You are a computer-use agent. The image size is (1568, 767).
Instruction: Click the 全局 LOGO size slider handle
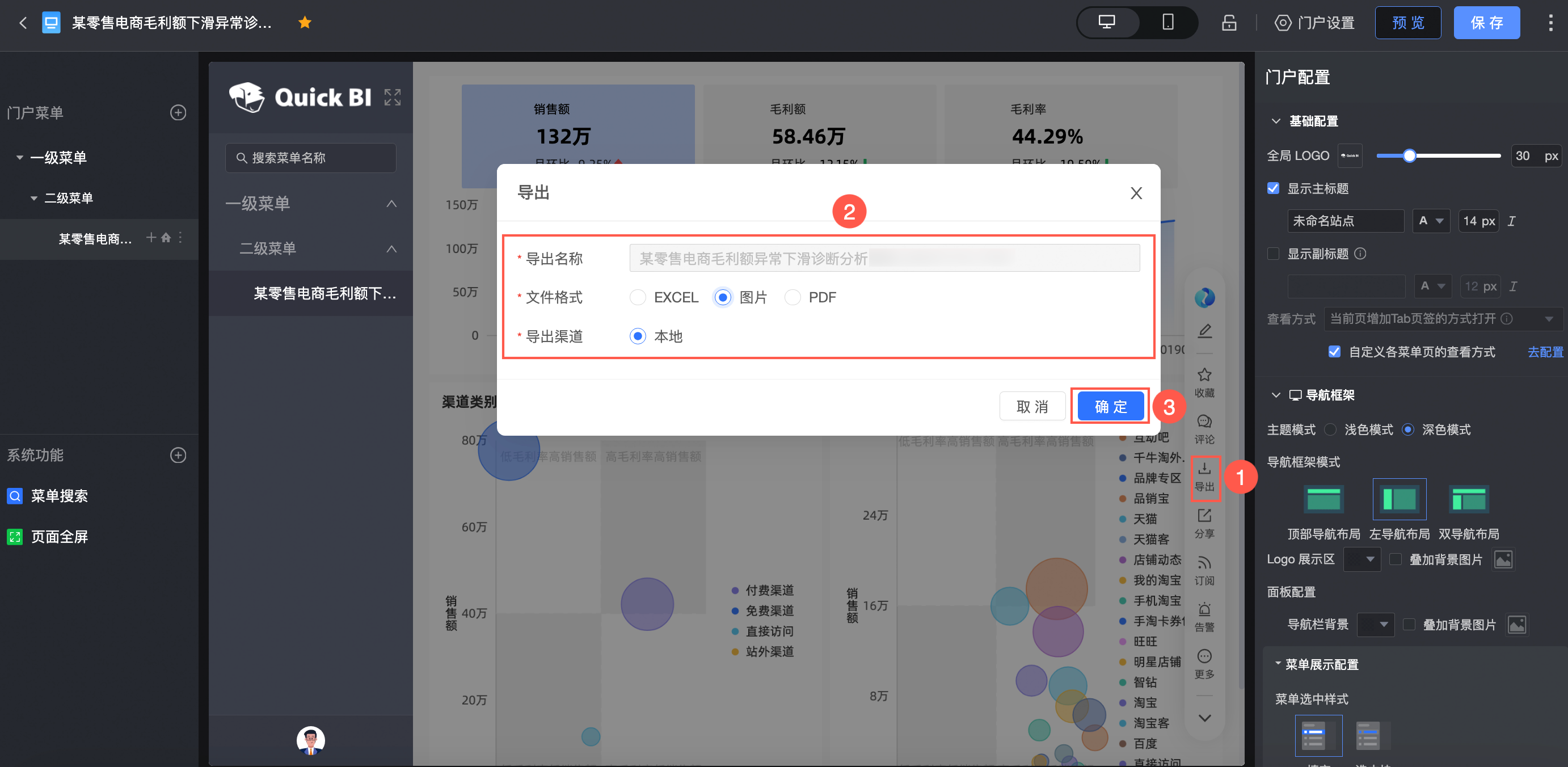coord(1409,156)
